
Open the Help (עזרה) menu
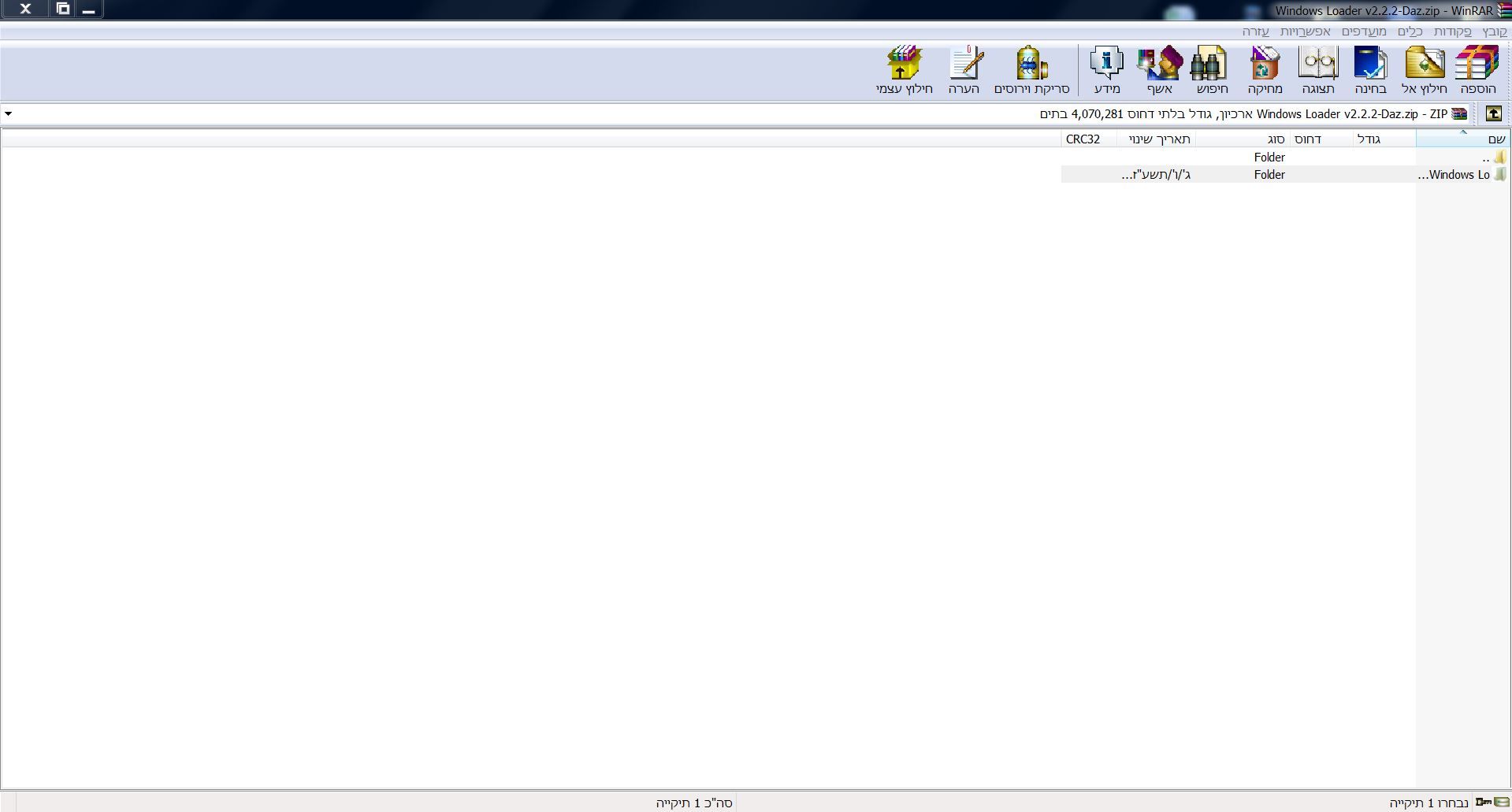[1256, 32]
